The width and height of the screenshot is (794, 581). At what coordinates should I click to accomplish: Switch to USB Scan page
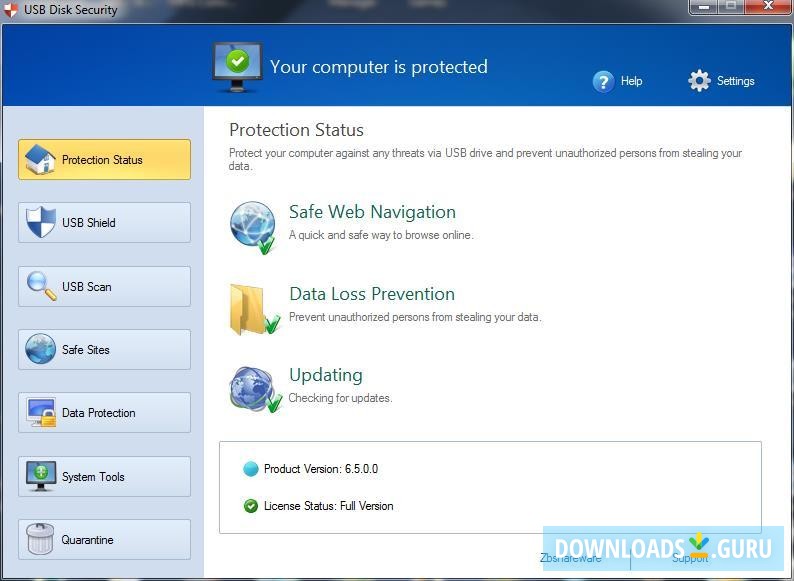point(104,286)
